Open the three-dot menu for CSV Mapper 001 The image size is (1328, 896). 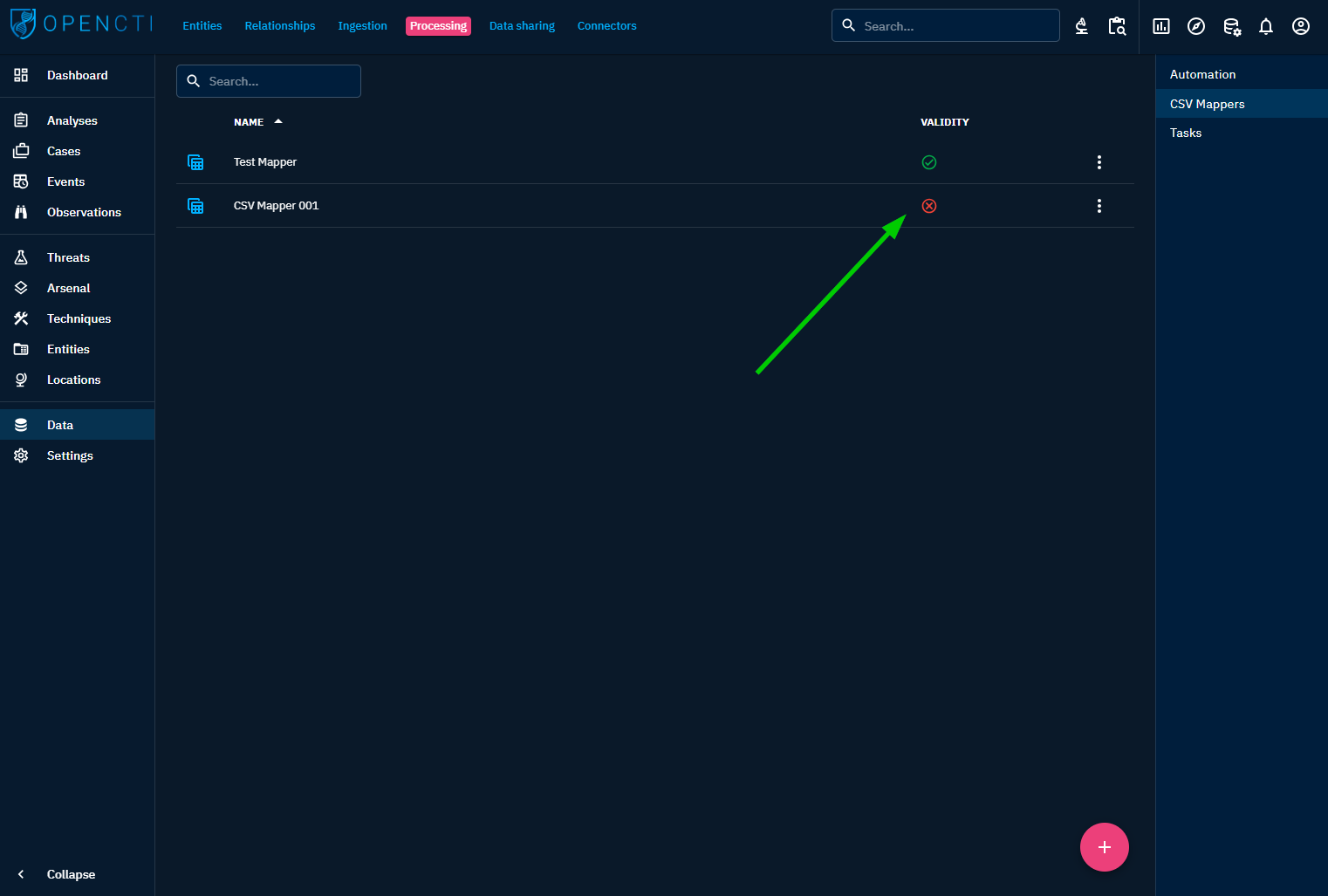[x=1099, y=206]
